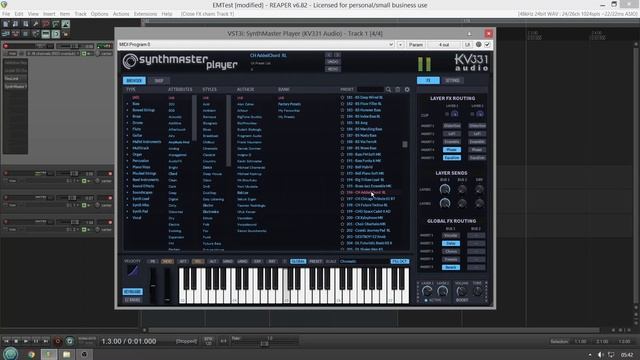Click the plus button beside the preset dropdown
The image size is (640, 360).
click(400, 44)
